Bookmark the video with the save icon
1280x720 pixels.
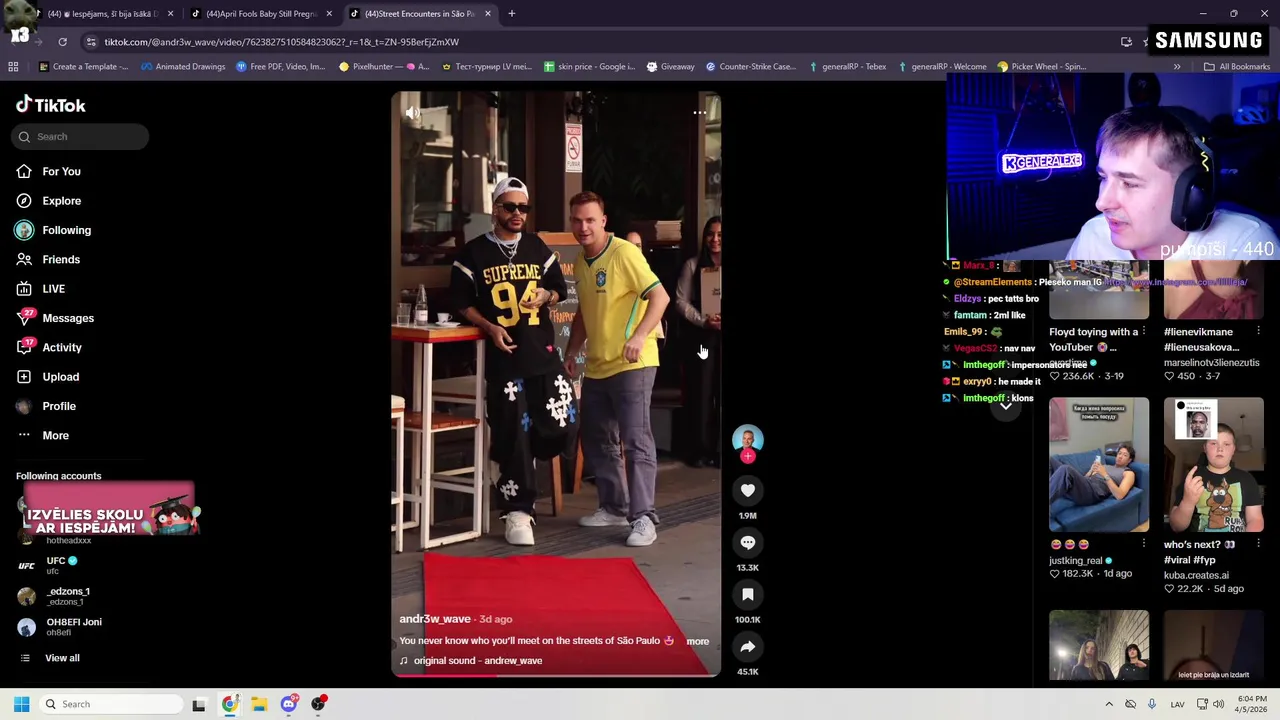pos(747,594)
